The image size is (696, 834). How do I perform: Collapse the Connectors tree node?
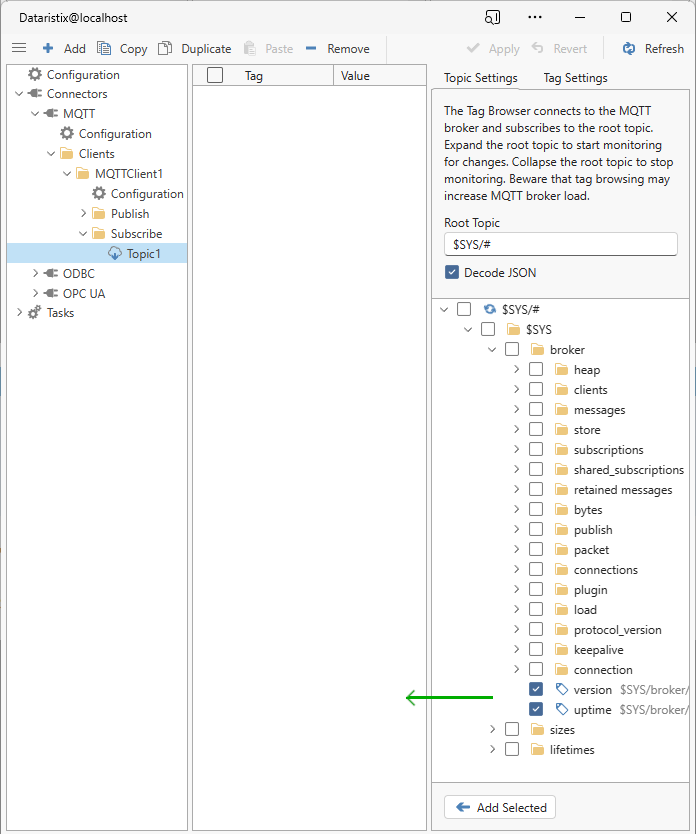tap(19, 94)
